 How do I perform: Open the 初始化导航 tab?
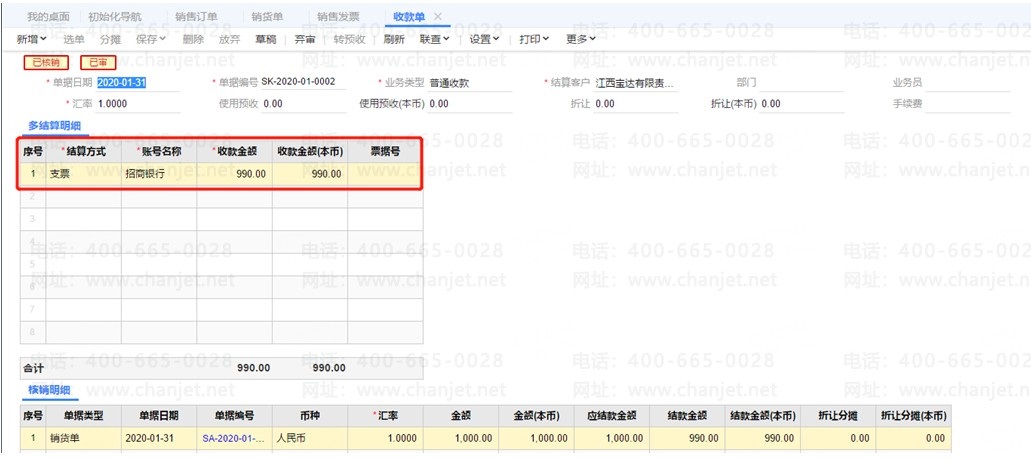click(114, 16)
